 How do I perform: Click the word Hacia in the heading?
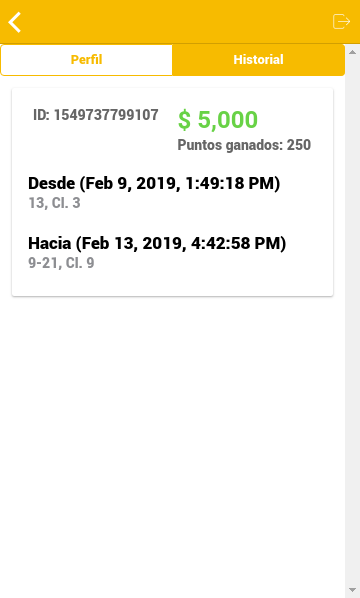point(50,243)
